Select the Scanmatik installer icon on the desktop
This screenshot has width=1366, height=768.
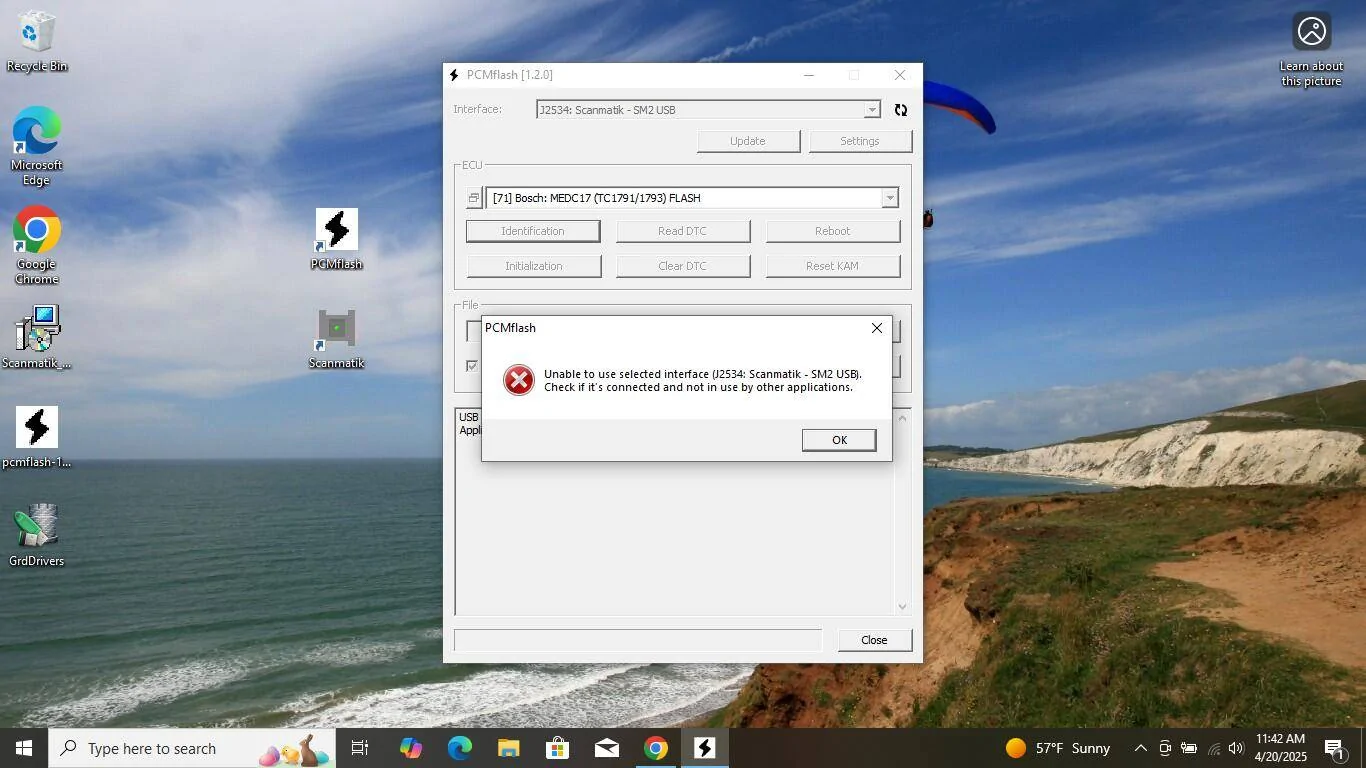(x=37, y=338)
